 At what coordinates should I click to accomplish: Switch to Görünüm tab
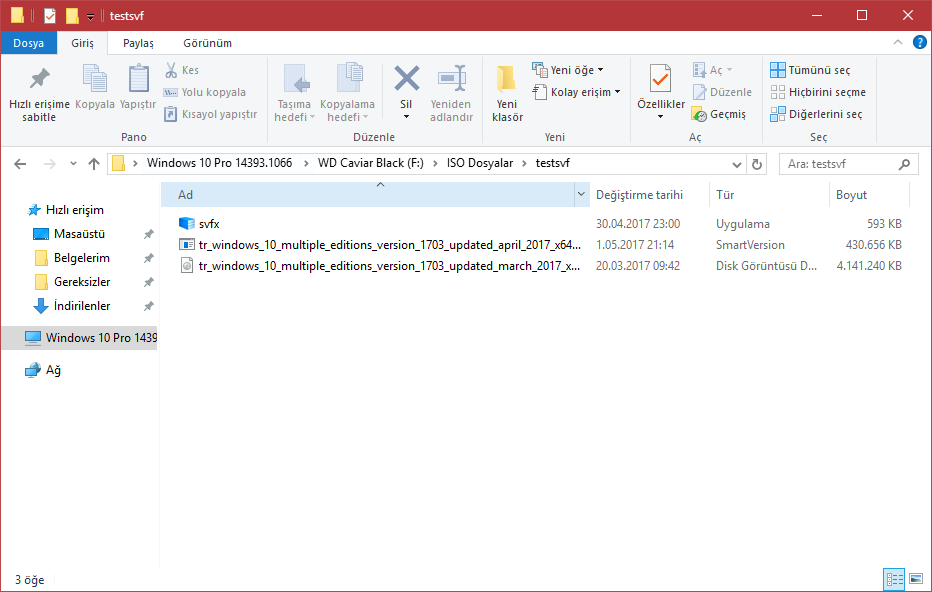pos(207,43)
